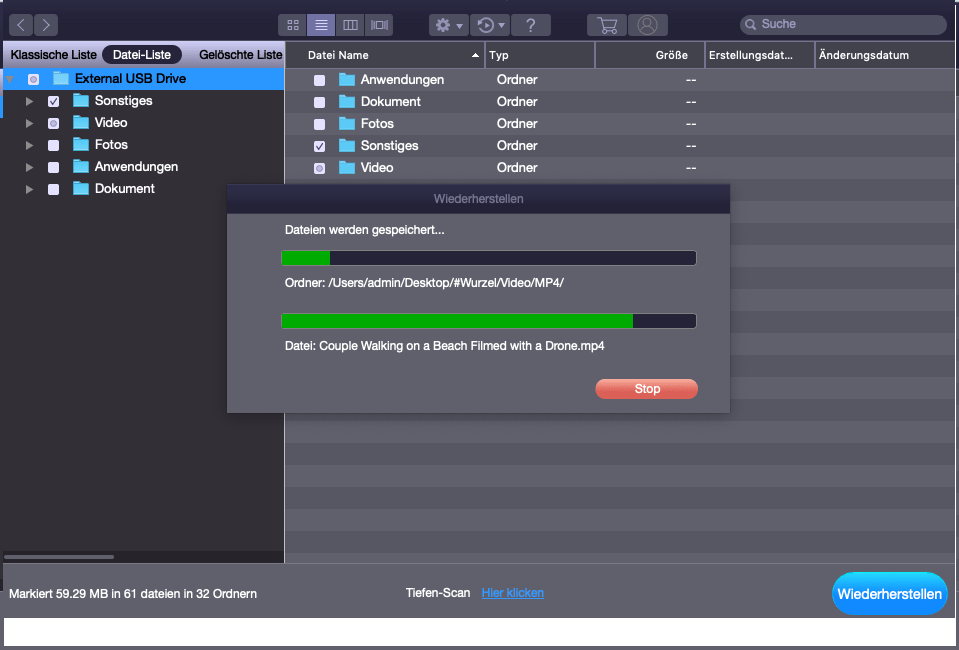
Task: Select External USB Drive folder icon
Action: point(61,78)
